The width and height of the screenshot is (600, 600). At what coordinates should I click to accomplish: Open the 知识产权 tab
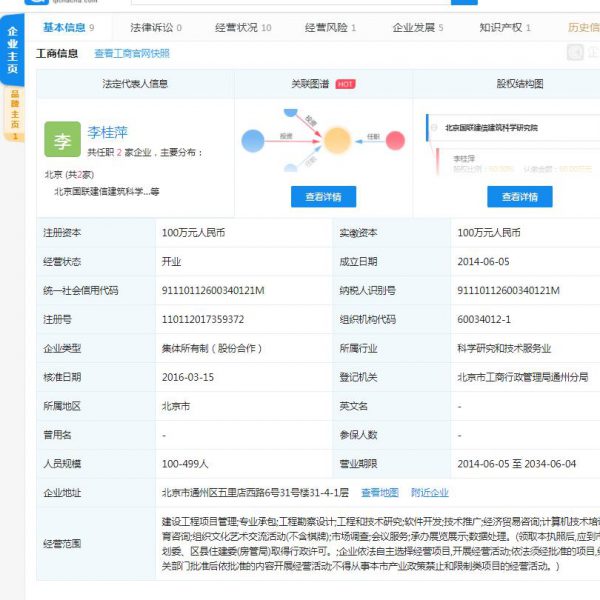pos(505,28)
